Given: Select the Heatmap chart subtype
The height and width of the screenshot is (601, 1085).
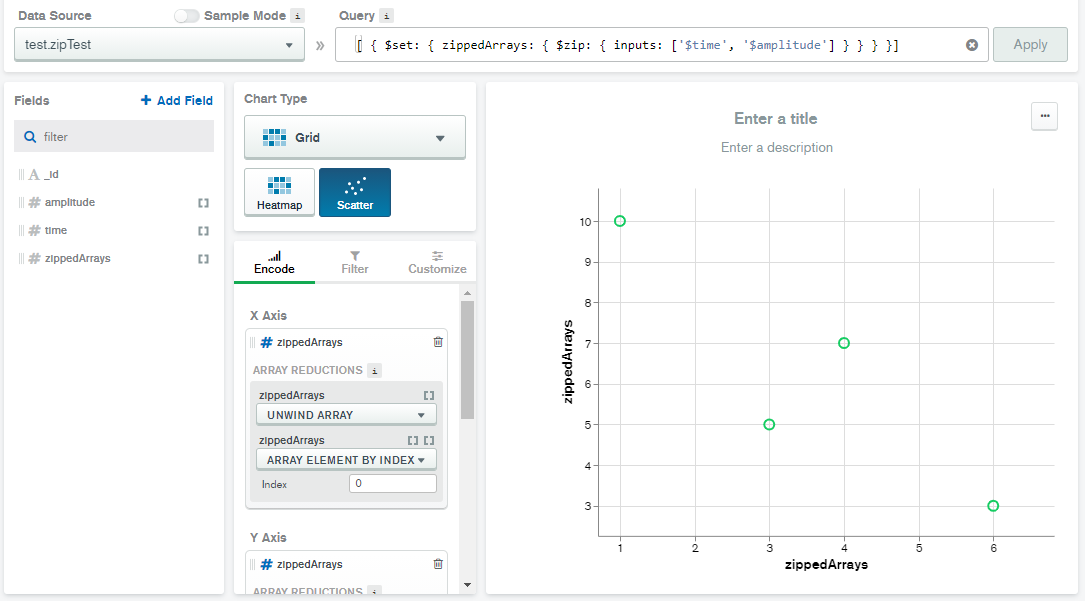Looking at the screenshot, I should (279, 193).
